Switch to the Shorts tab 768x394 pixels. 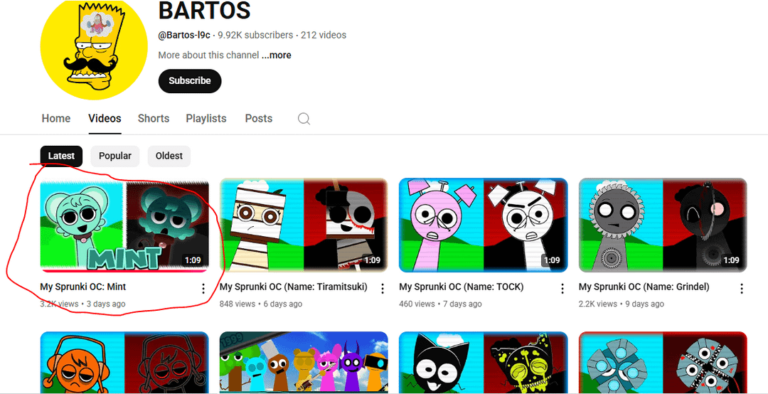click(x=153, y=119)
